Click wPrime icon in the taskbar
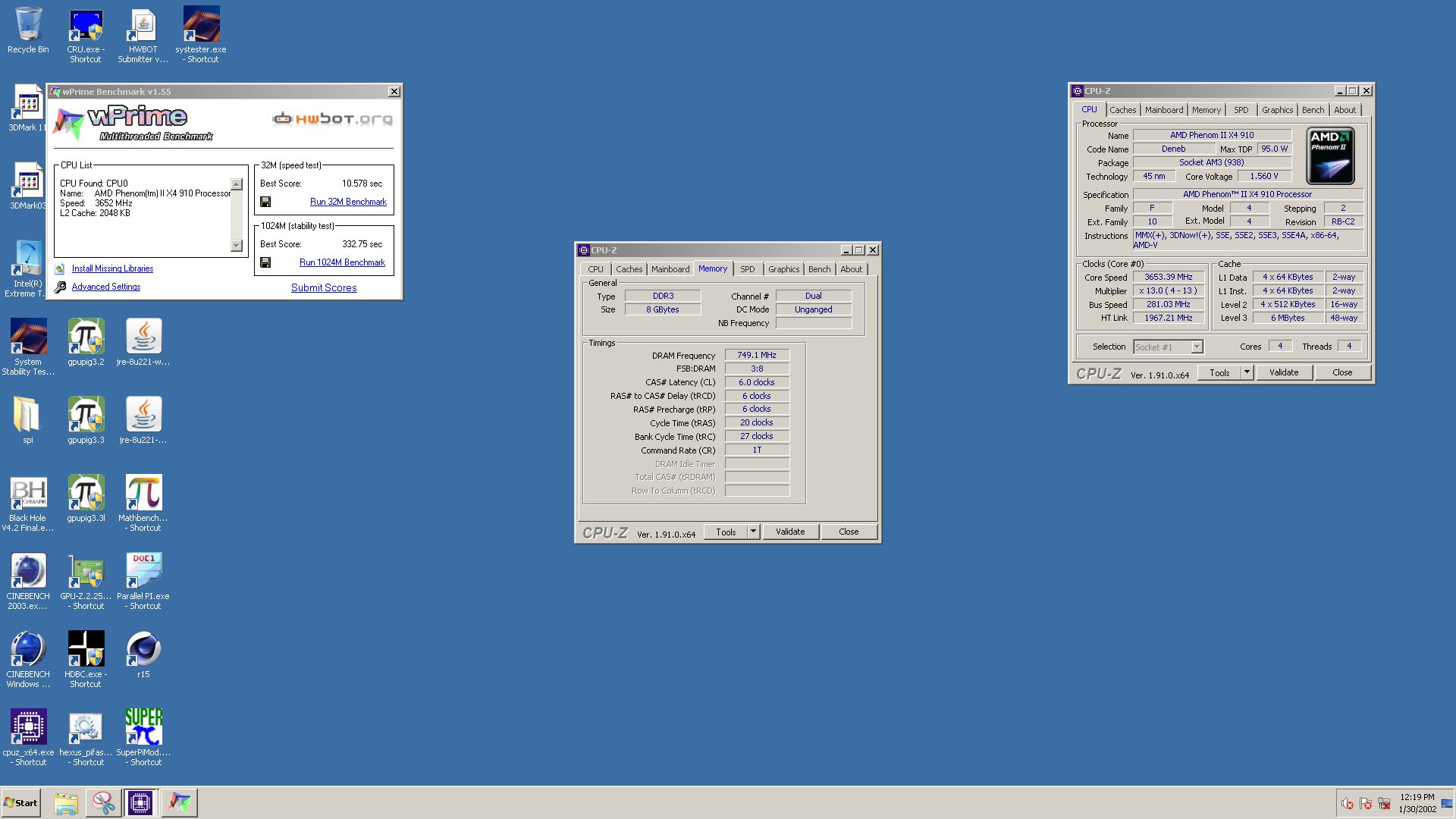The width and height of the screenshot is (1456, 819). tap(179, 802)
